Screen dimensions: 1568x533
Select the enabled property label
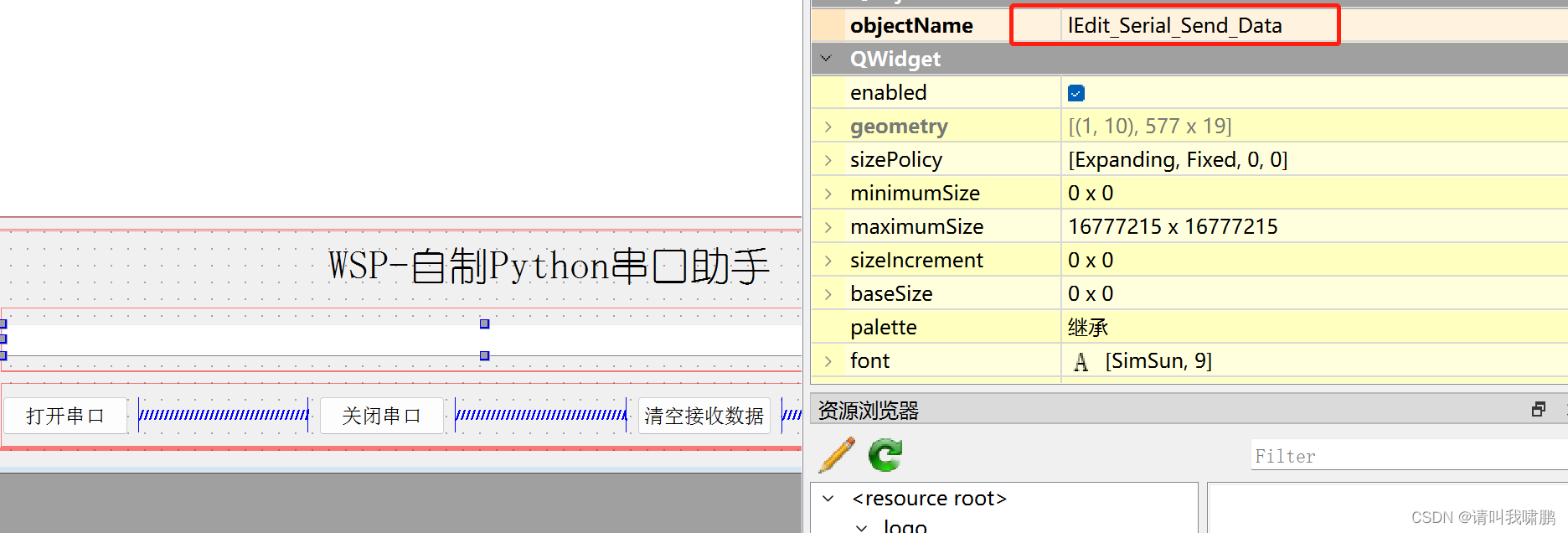[888, 93]
